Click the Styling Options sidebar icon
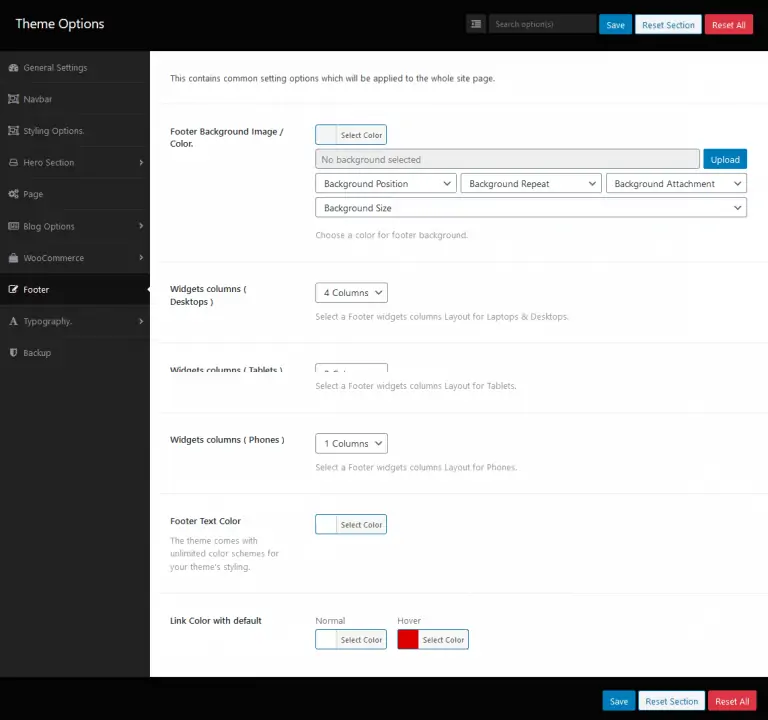This screenshot has width=768, height=720. (x=13, y=131)
